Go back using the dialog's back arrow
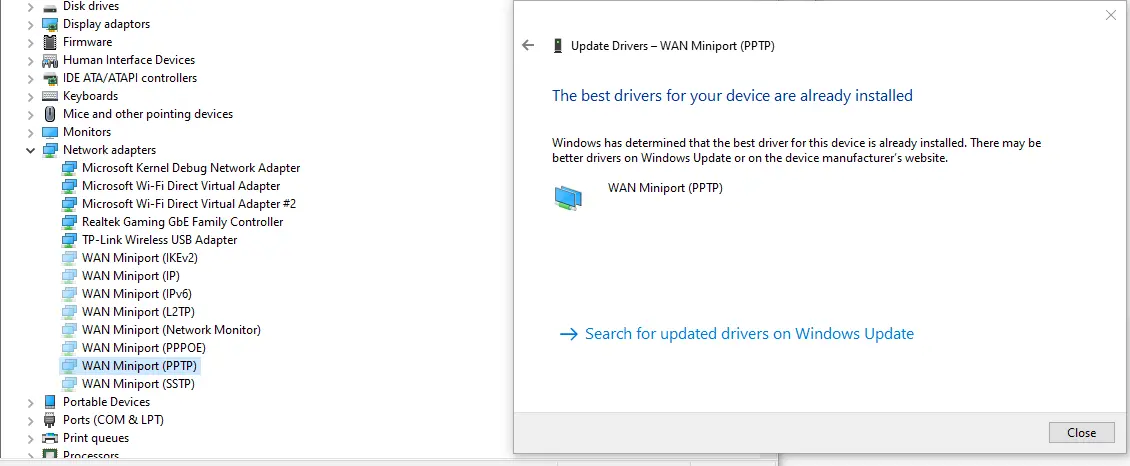The image size is (1130, 466). [x=528, y=45]
